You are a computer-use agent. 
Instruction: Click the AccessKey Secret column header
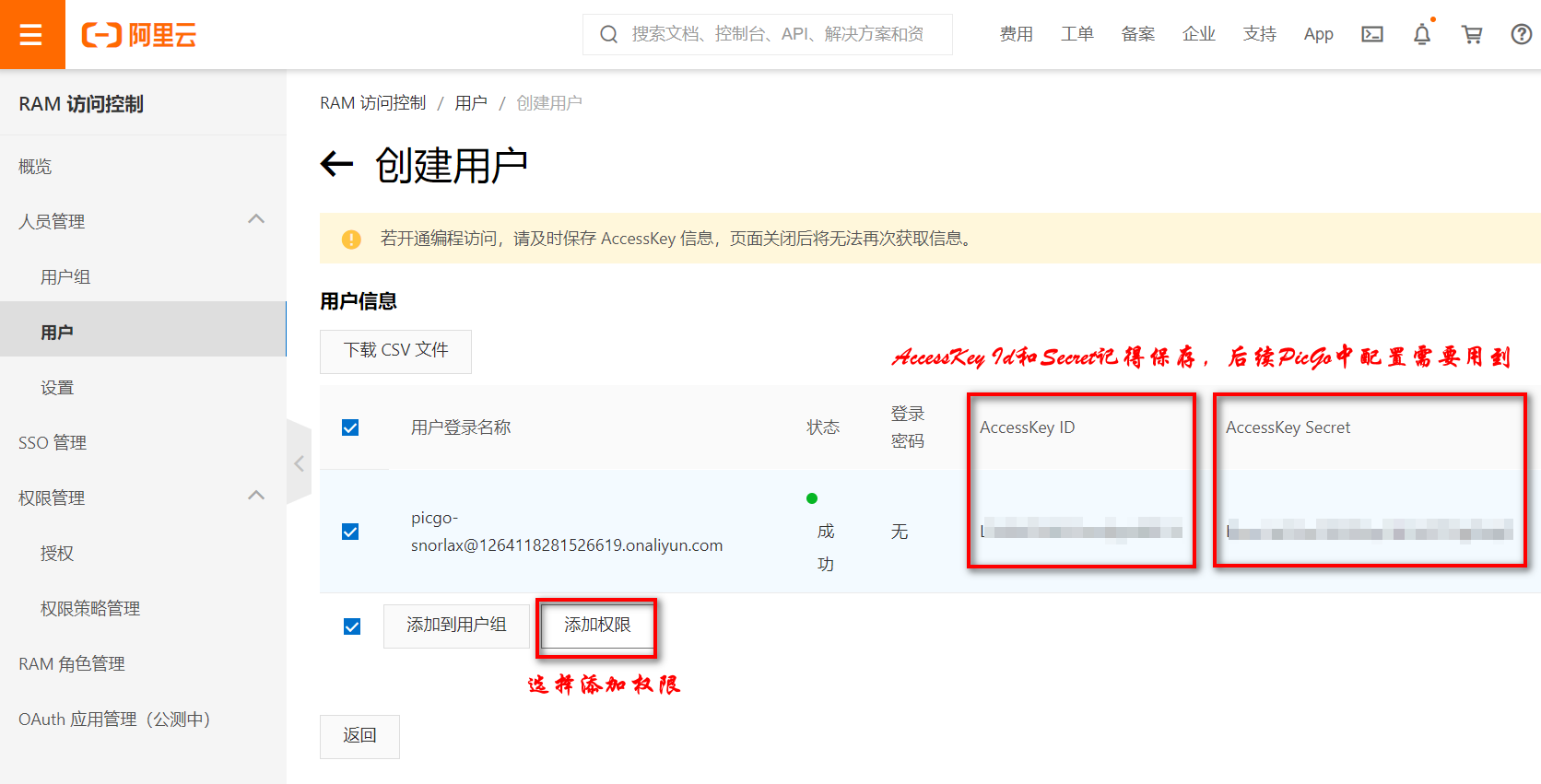[x=1288, y=427]
